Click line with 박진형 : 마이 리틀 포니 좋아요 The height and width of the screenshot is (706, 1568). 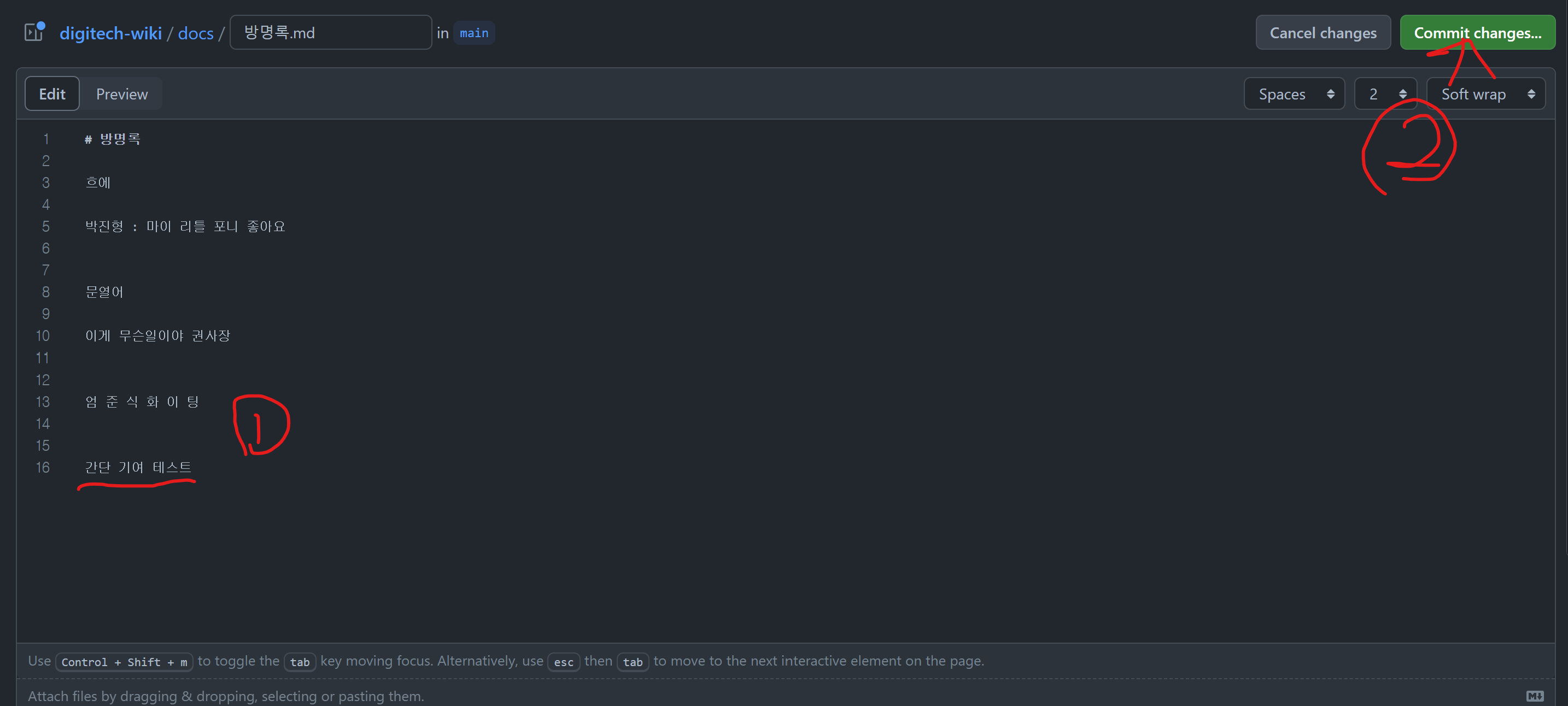pos(185,226)
